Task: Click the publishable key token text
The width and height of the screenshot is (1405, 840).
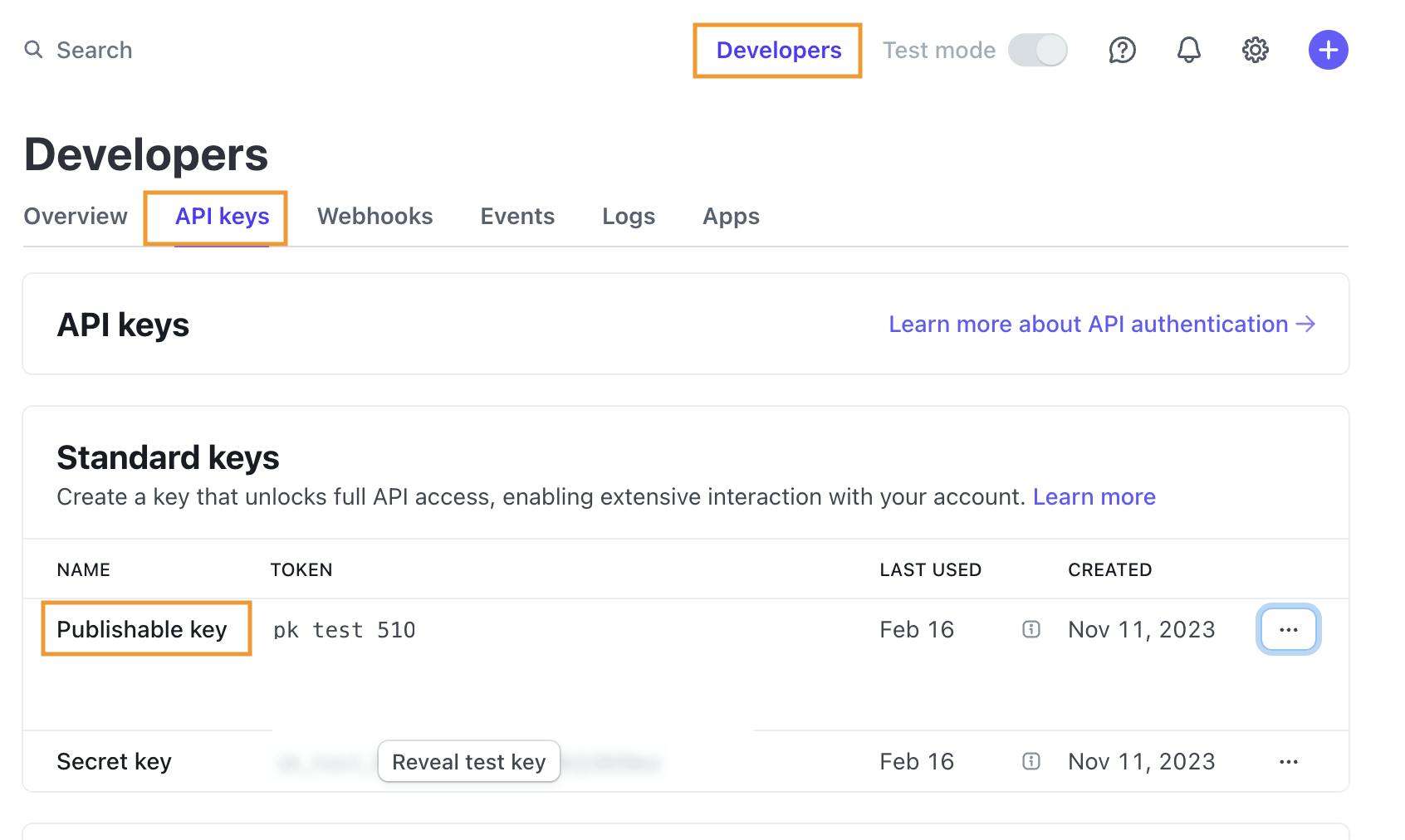Action: pos(344,630)
